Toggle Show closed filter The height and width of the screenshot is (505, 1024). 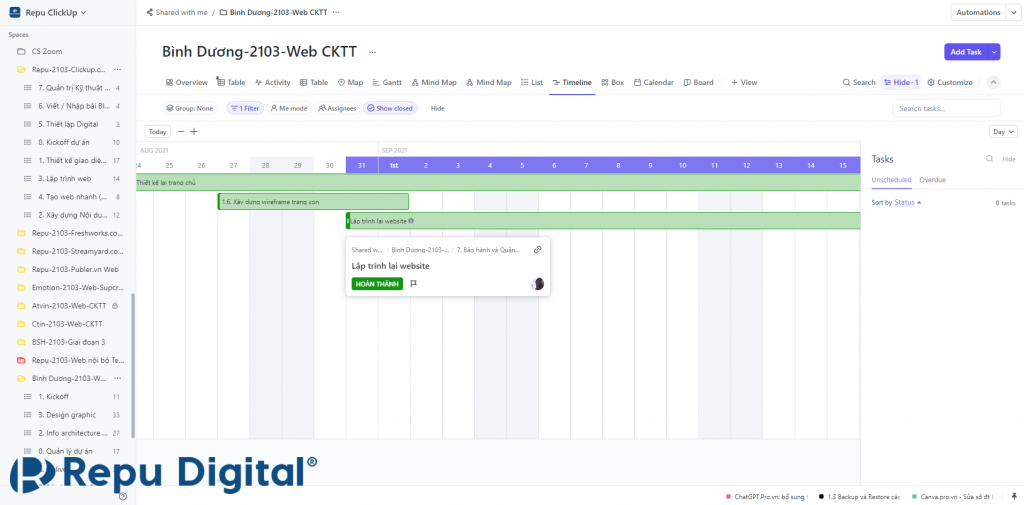click(390, 108)
